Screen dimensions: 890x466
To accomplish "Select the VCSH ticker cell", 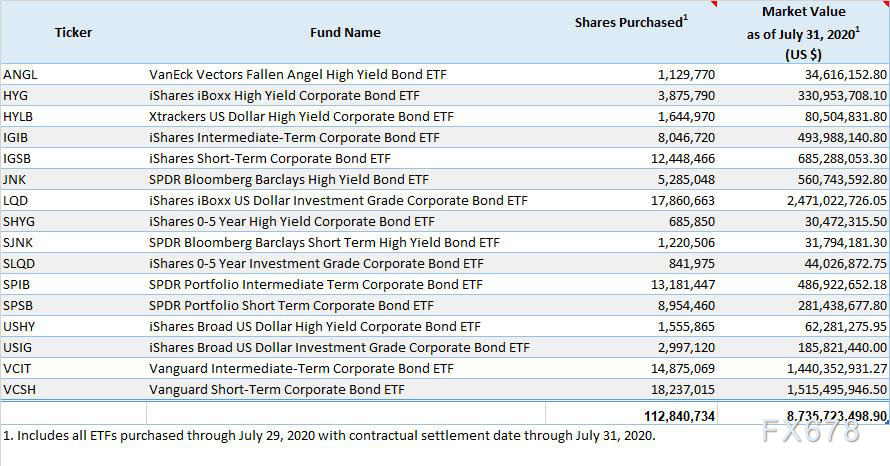I will [x=73, y=389].
